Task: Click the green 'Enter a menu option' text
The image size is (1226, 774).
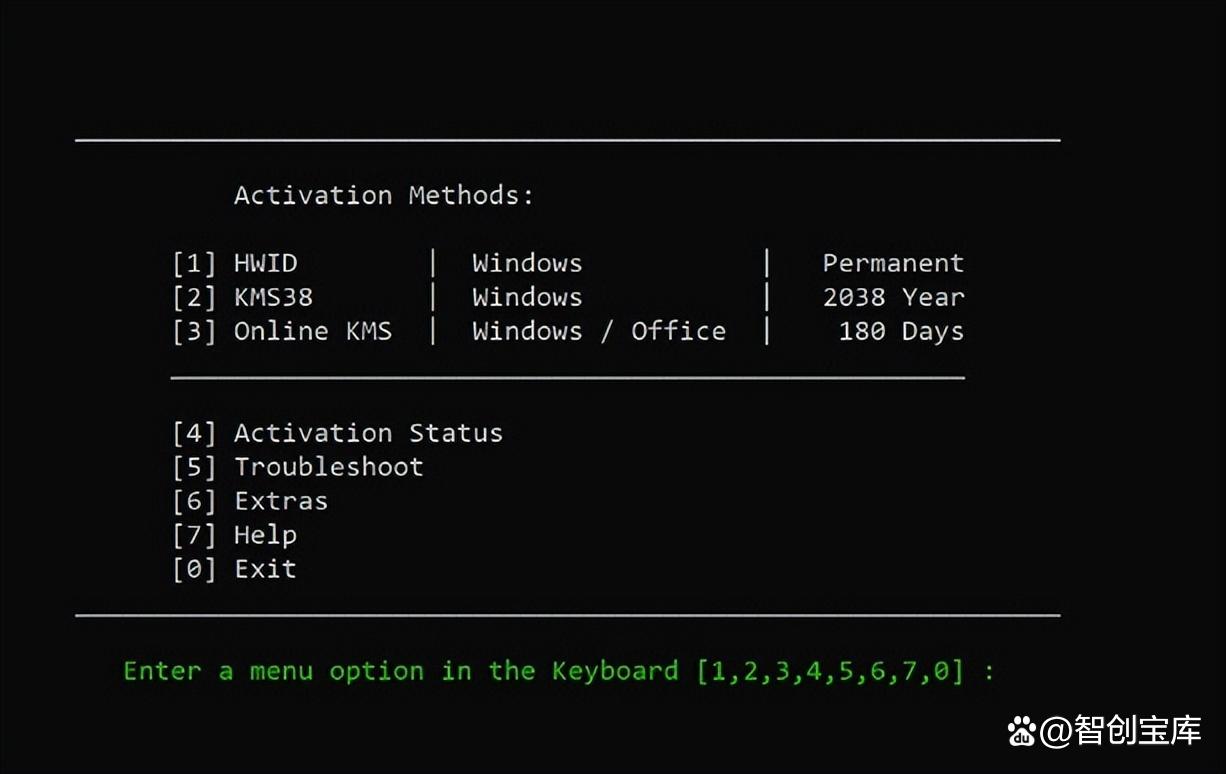Action: pos(400,671)
